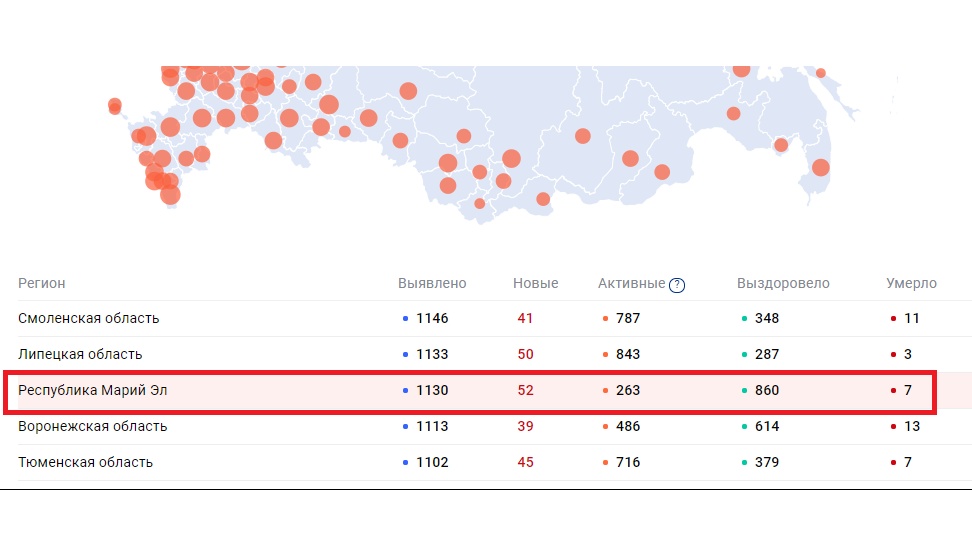Viewport: 972px width, 549px height.
Task: Open the Липецкая область region
Action: pyautogui.click(x=80, y=354)
